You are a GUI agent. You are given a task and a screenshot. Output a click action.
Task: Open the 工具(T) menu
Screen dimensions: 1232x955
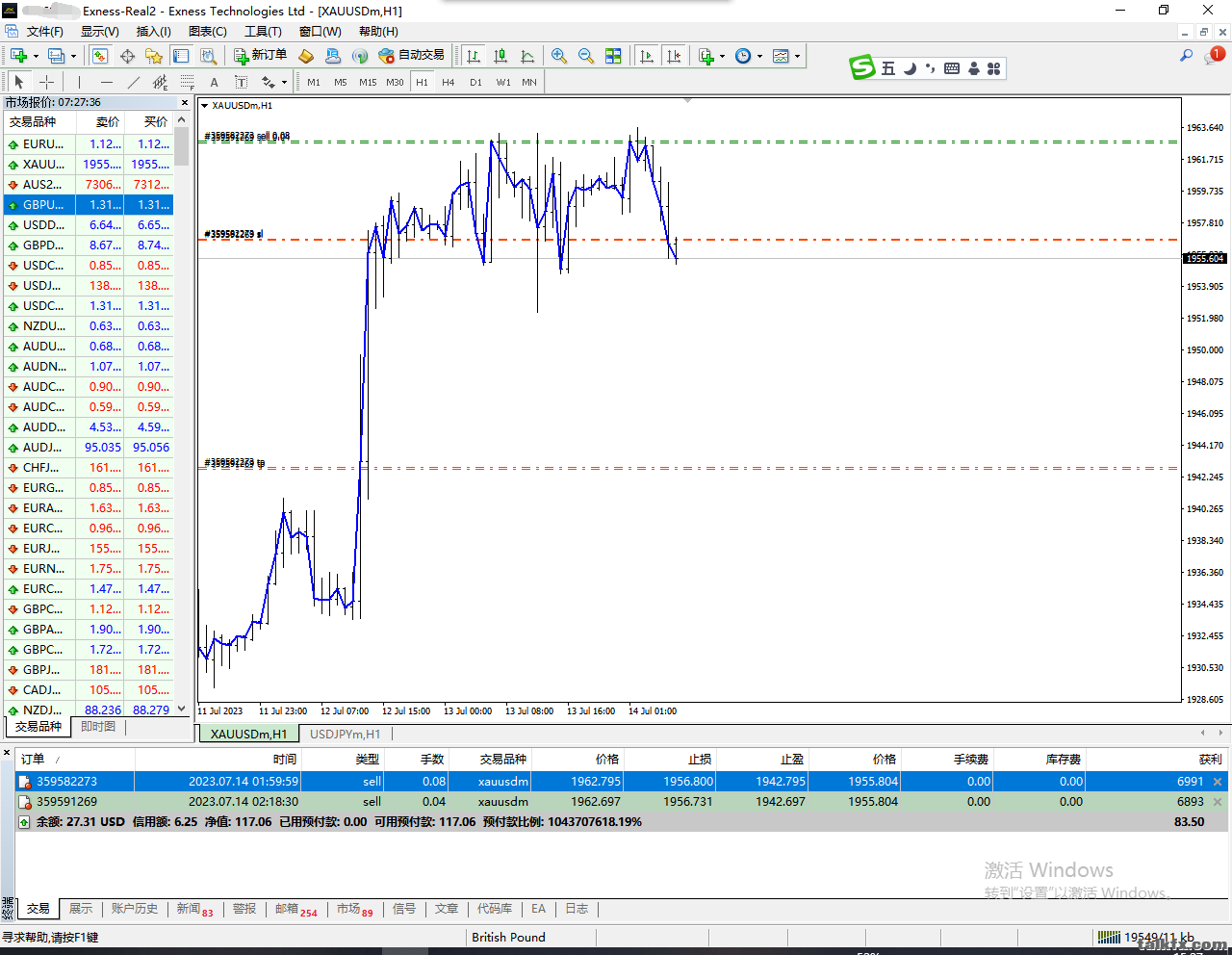[x=263, y=32]
